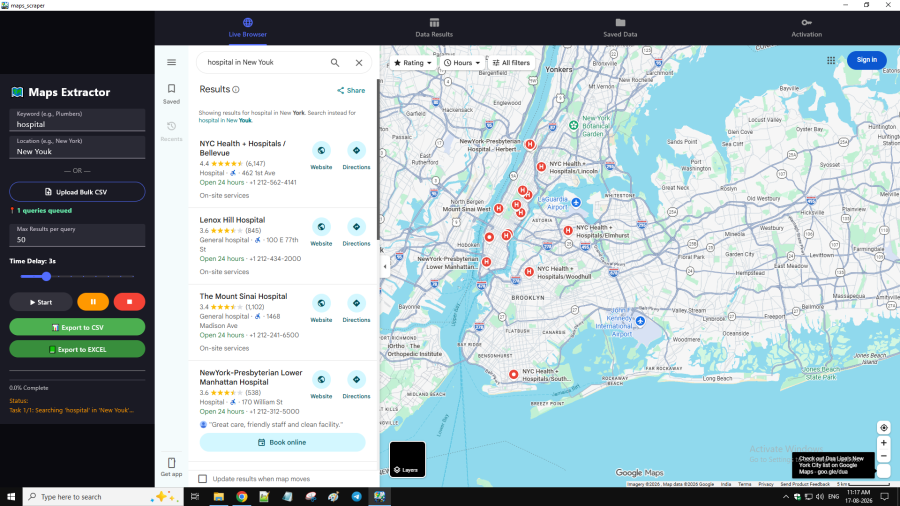Get Directions to NewYork-Presbyterian Lower Manhattan
The image size is (900, 506).
click(356, 385)
